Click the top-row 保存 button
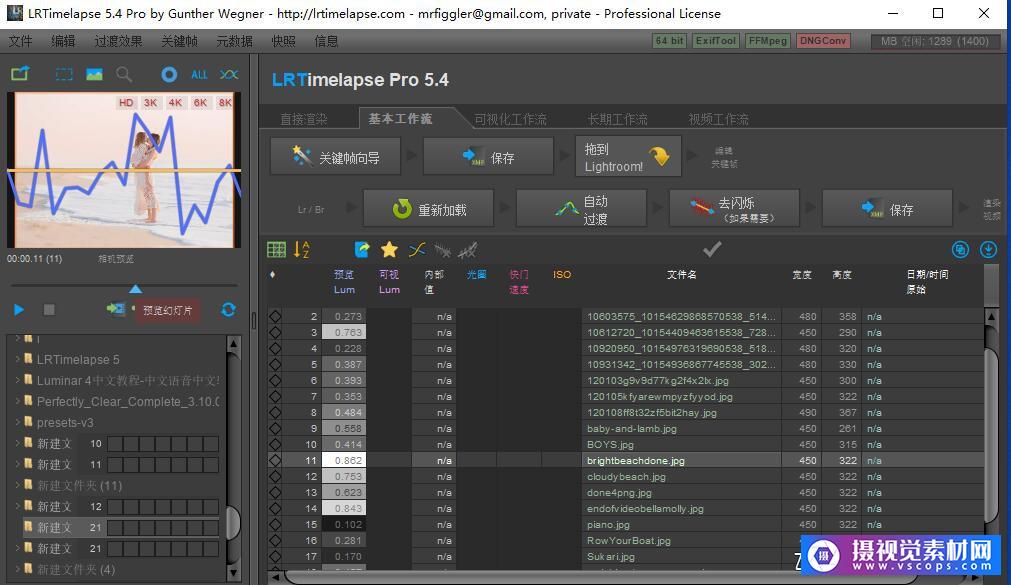This screenshot has width=1011, height=585. [488, 157]
